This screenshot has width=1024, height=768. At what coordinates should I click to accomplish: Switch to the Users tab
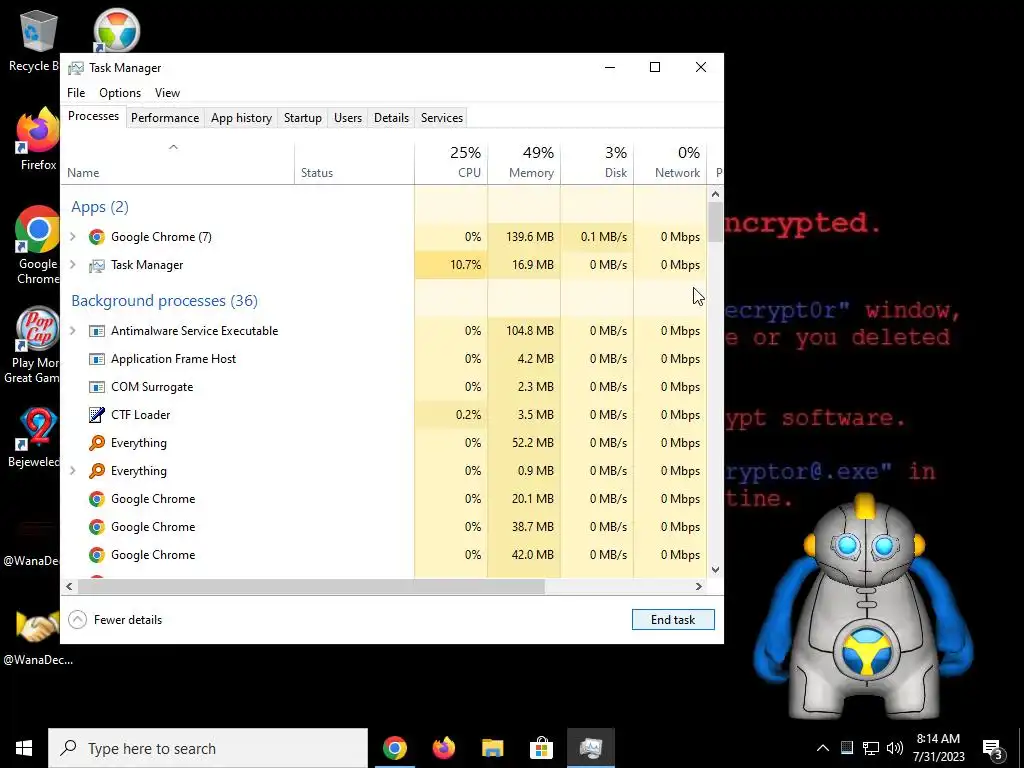[x=347, y=118]
